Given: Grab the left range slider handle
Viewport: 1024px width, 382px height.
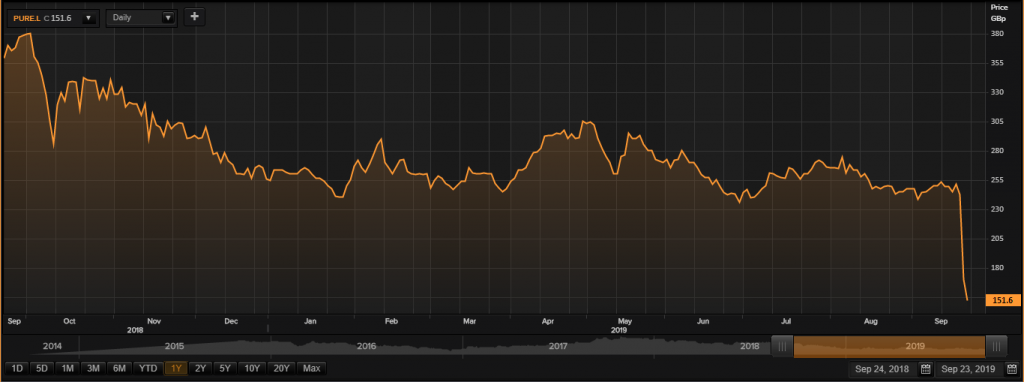Looking at the screenshot, I should pyautogui.click(x=782, y=346).
